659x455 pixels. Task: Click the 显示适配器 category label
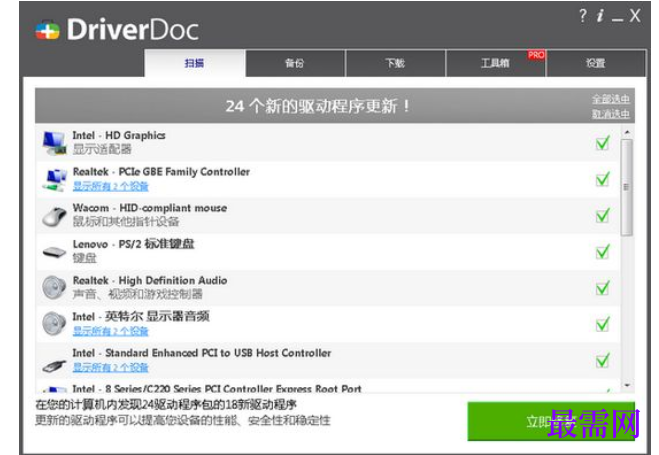[102, 149]
